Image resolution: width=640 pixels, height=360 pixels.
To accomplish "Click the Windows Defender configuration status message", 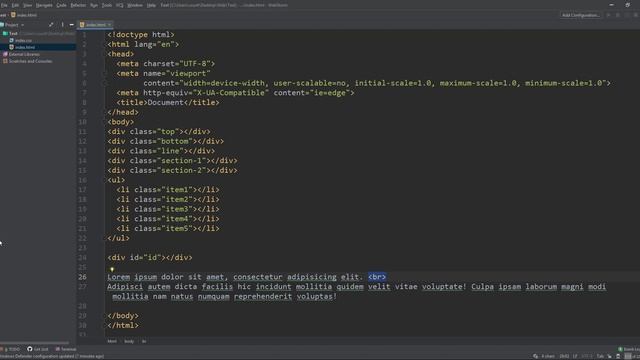I will [52, 356].
